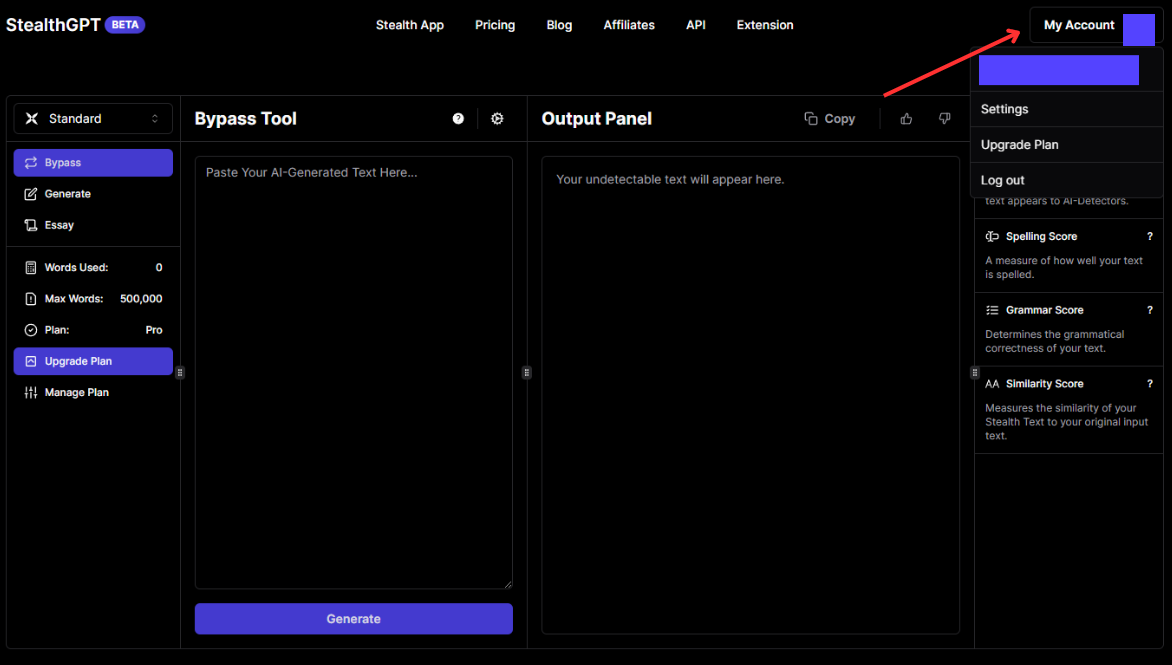Click the Similarity Score question mark

coord(1150,384)
